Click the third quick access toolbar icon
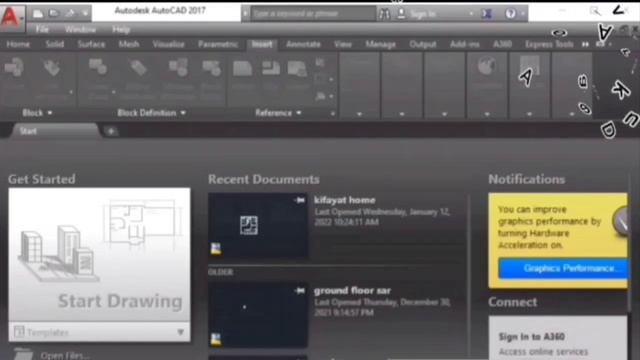Viewport: 640px width, 360px height. 70,13
